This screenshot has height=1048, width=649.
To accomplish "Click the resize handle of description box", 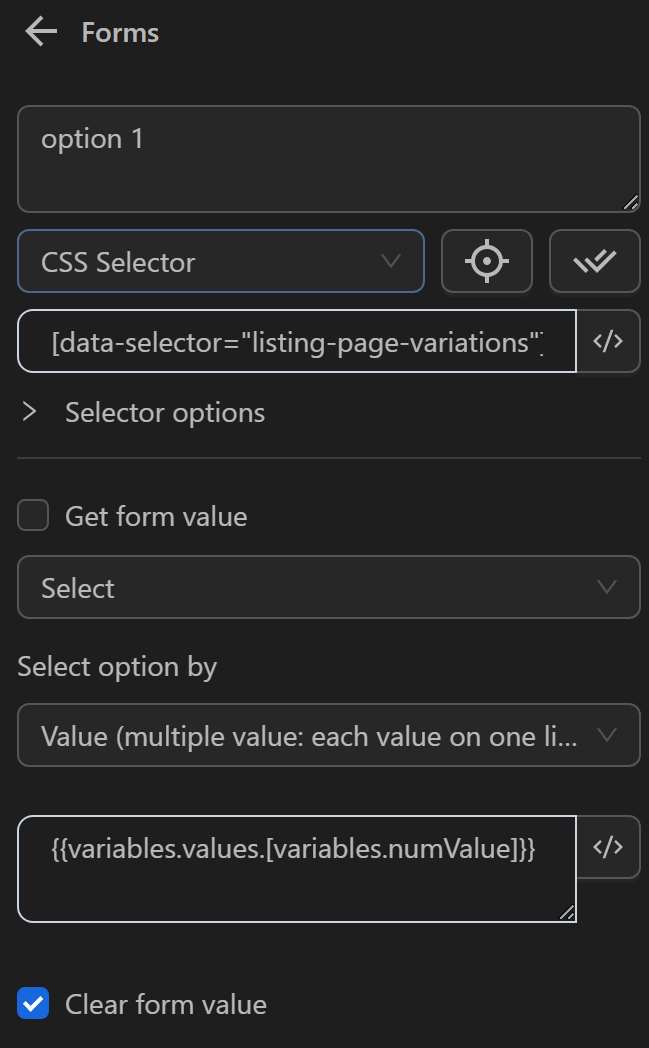I will 629,202.
